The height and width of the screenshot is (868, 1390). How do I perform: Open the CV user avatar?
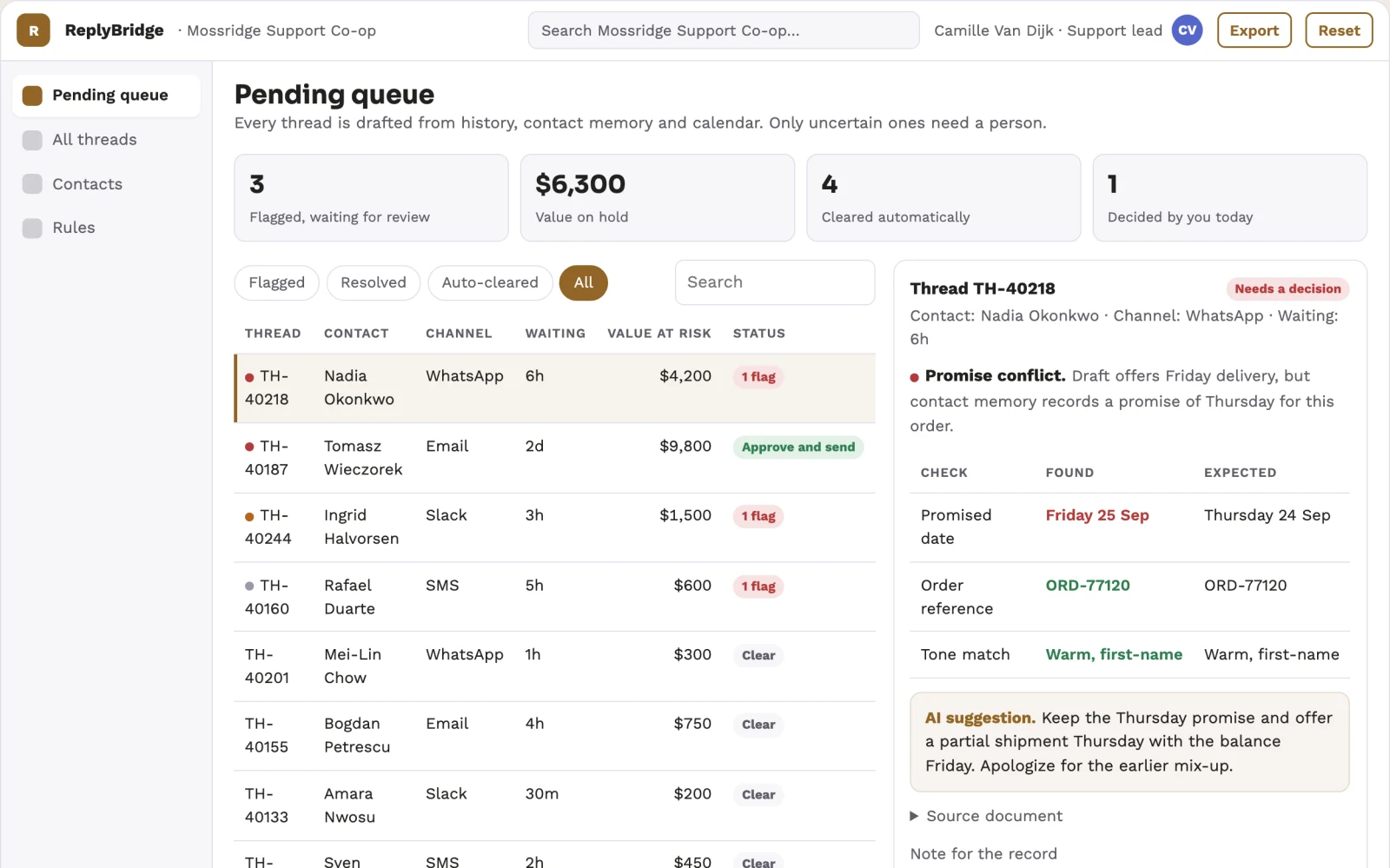(x=1187, y=30)
